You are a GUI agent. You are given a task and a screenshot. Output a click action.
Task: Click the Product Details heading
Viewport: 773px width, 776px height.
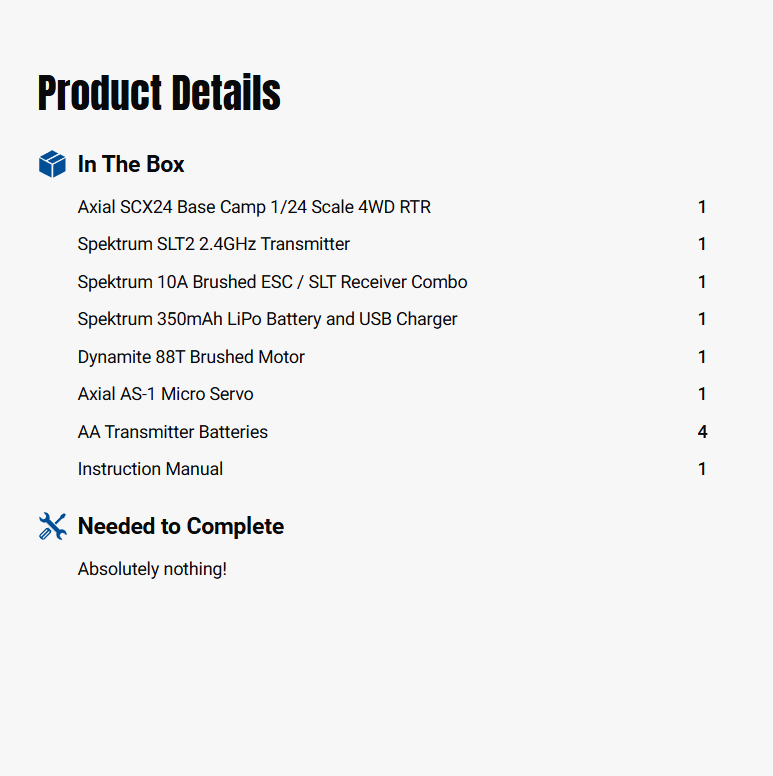pyautogui.click(x=159, y=93)
